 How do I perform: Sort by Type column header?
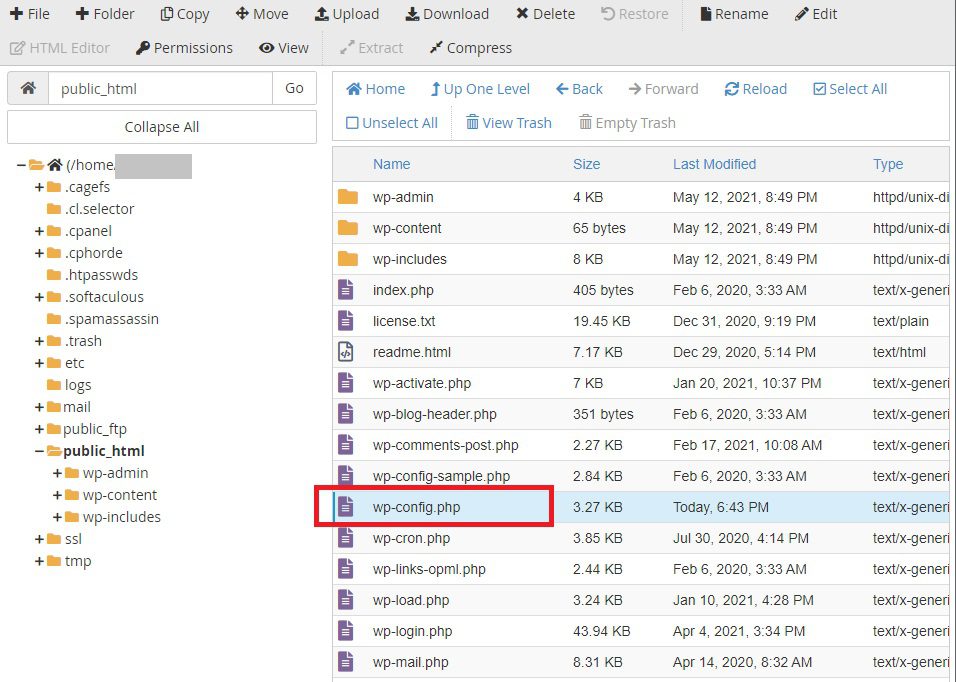point(888,164)
